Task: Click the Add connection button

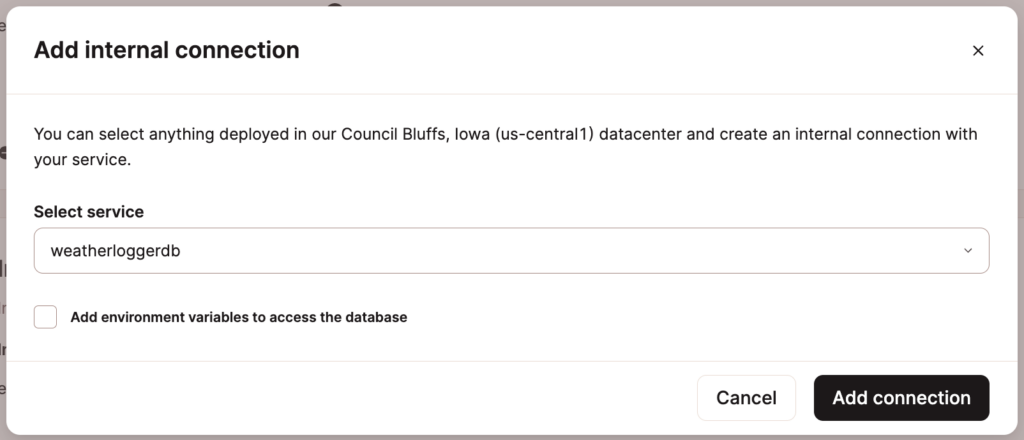Action: click(901, 398)
